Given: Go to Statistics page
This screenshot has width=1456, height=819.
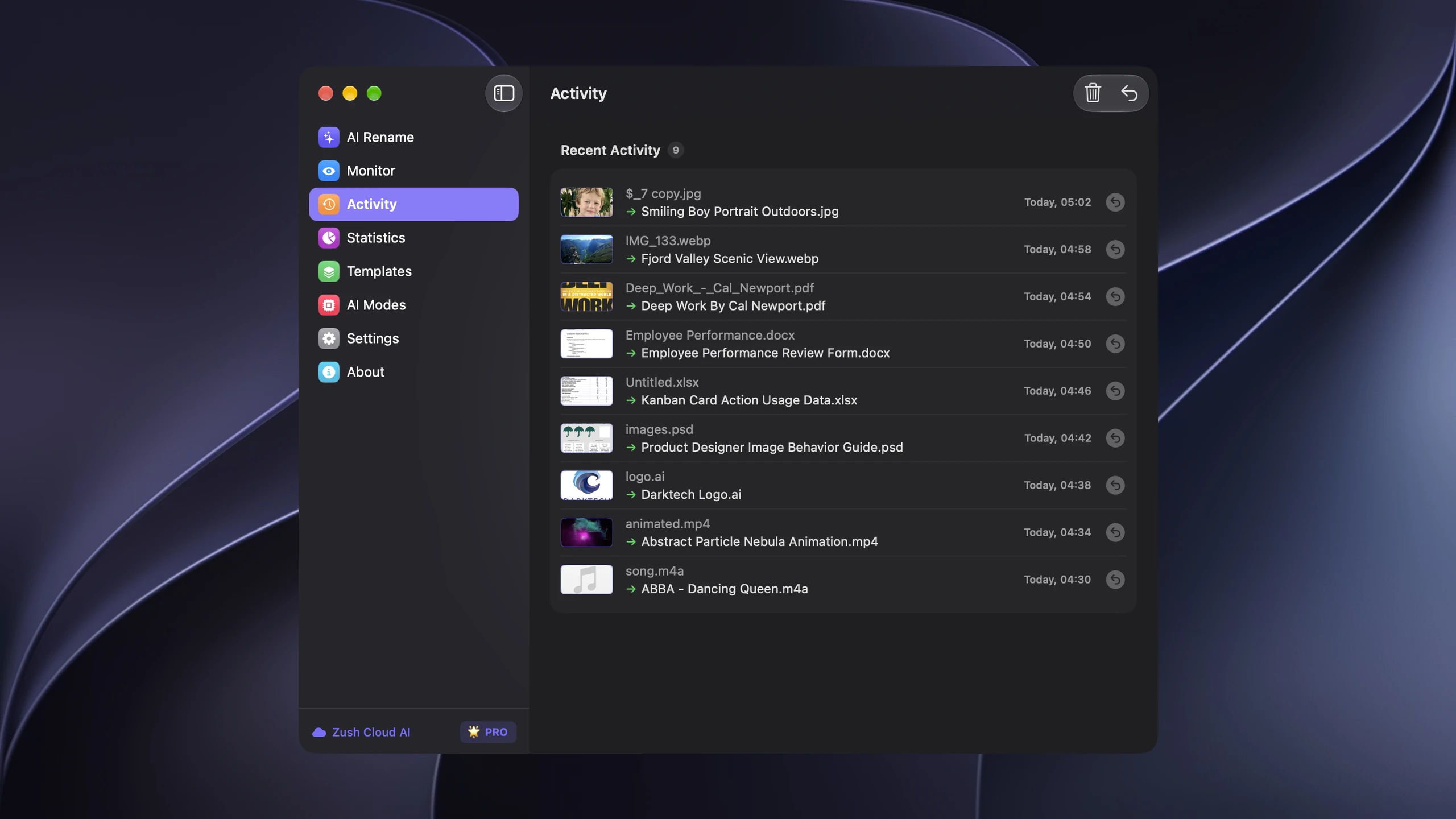Looking at the screenshot, I should point(413,238).
